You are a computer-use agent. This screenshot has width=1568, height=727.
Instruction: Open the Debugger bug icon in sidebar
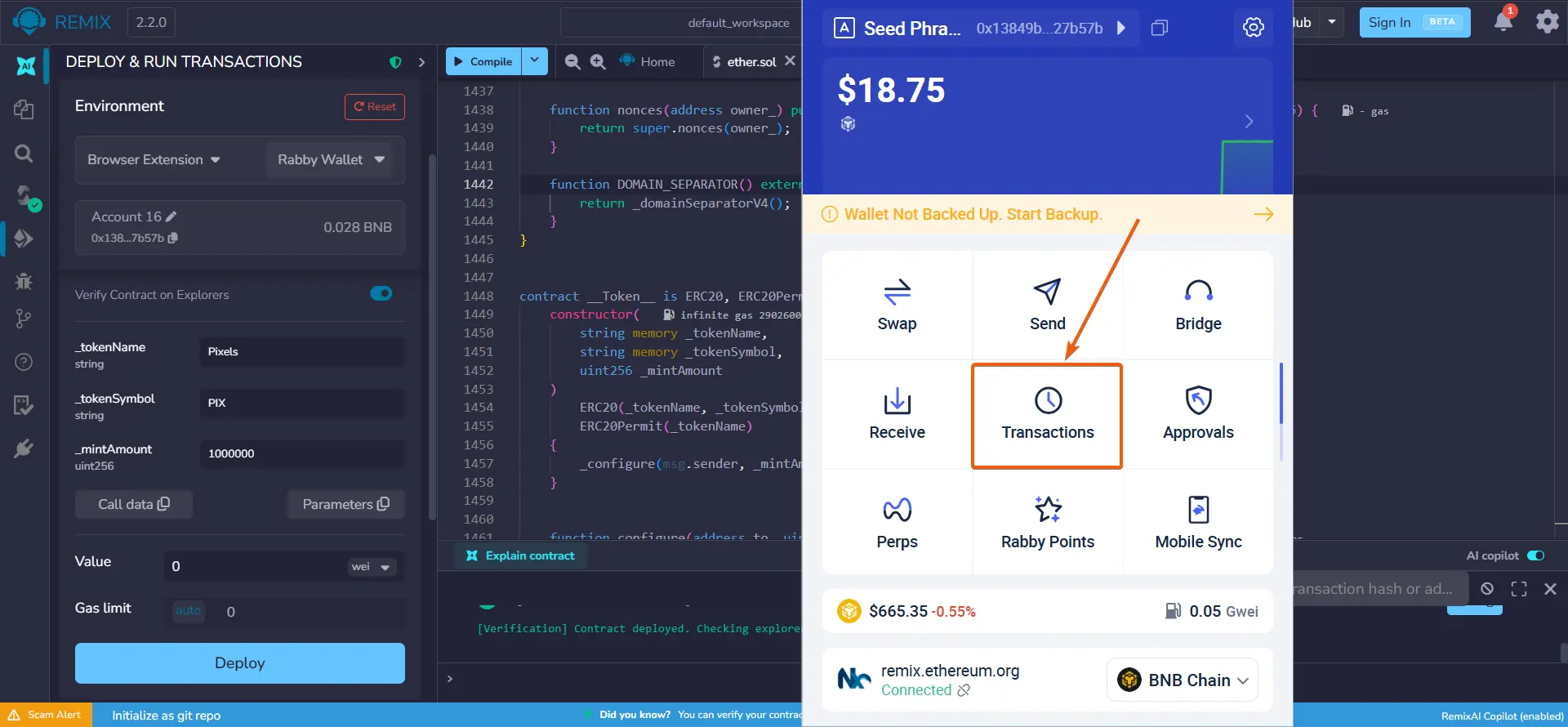pyautogui.click(x=24, y=281)
